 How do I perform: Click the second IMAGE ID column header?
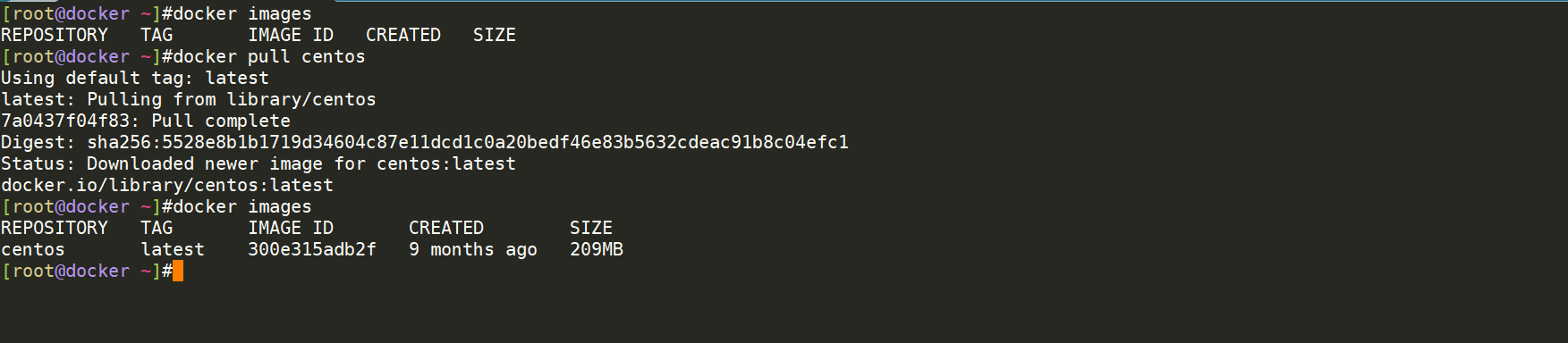point(291,228)
